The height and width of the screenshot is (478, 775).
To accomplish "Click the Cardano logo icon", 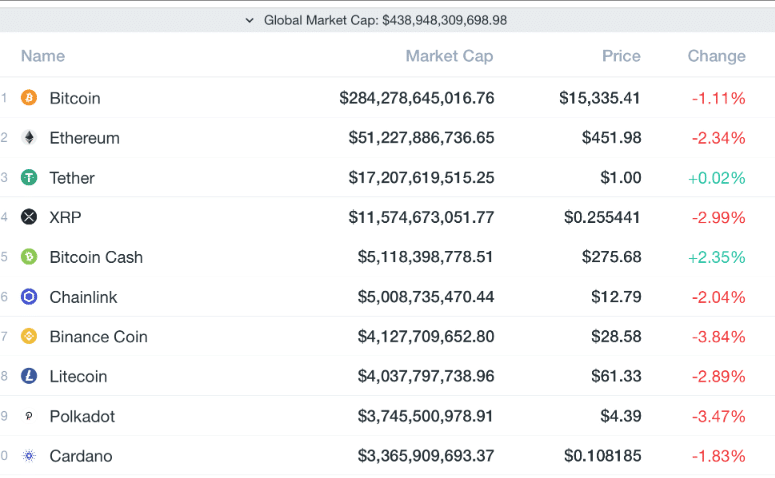I will pos(29,456).
